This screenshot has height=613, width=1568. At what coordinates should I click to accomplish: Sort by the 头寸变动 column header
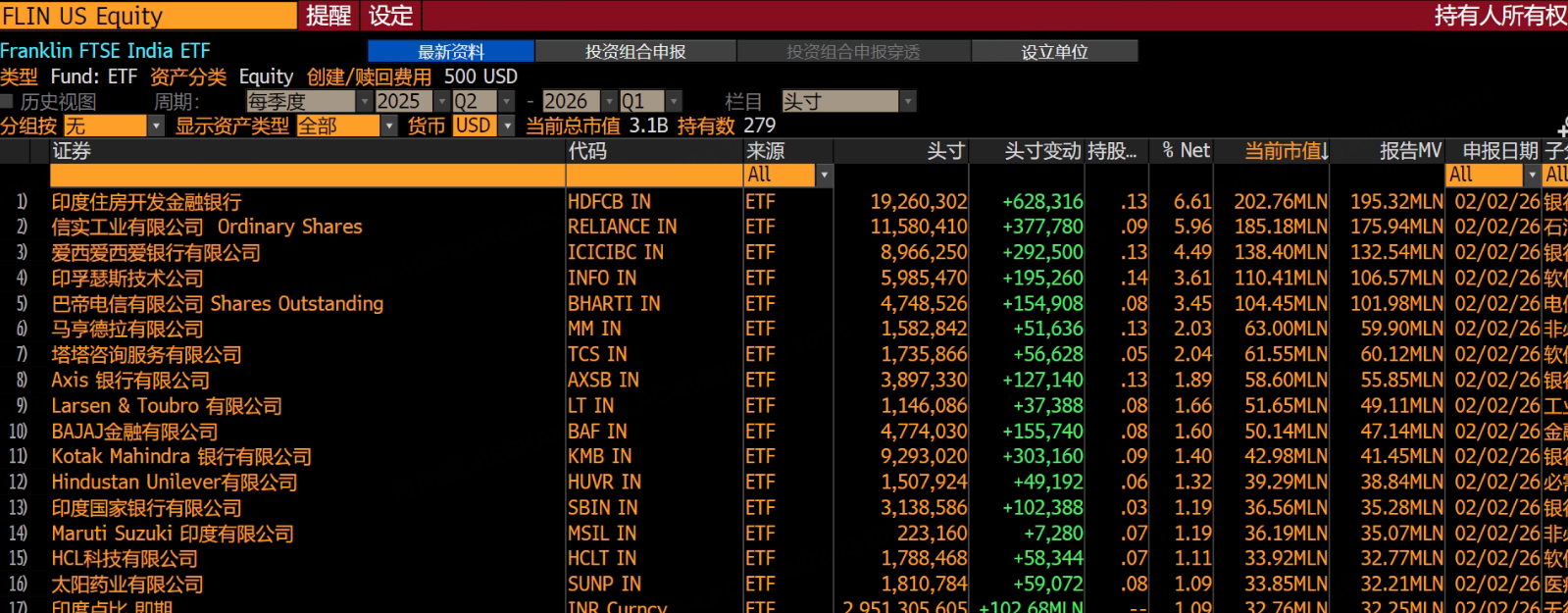(1042, 151)
